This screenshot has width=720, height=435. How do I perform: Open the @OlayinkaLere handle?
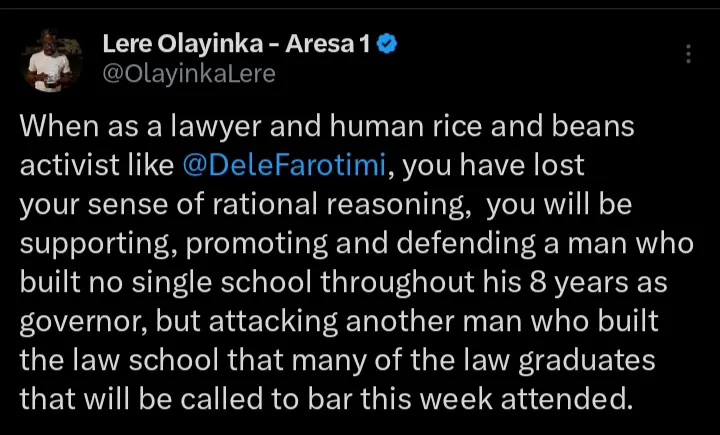188,73
